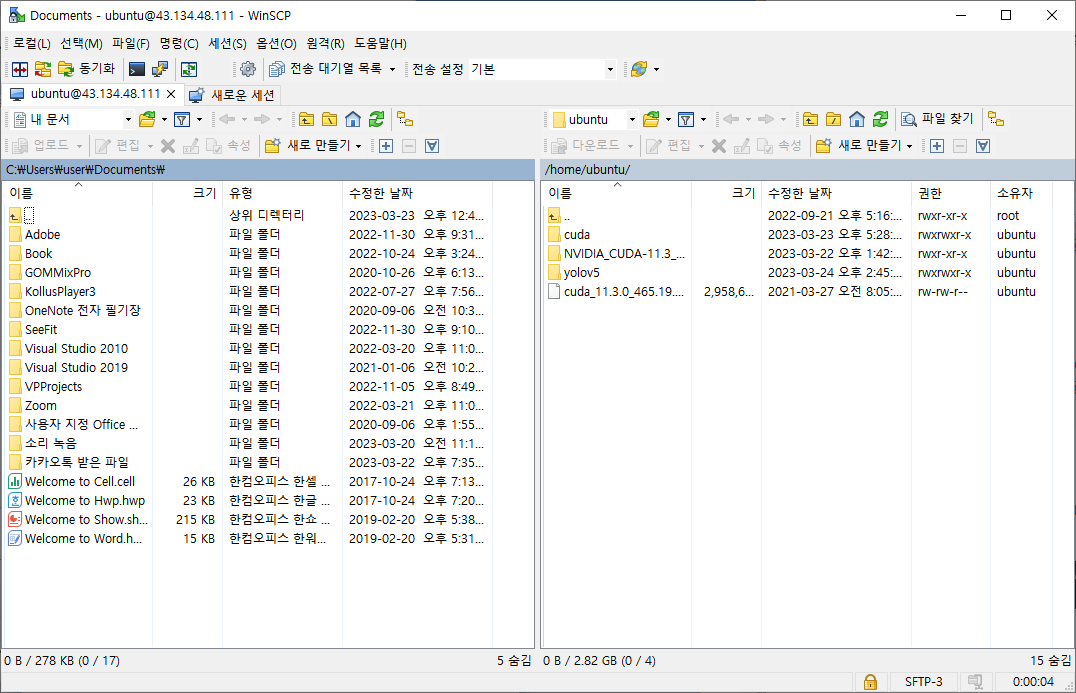Screen dimensions: 1076x693
Task: Select the remote cuda folder
Action: pos(576,235)
